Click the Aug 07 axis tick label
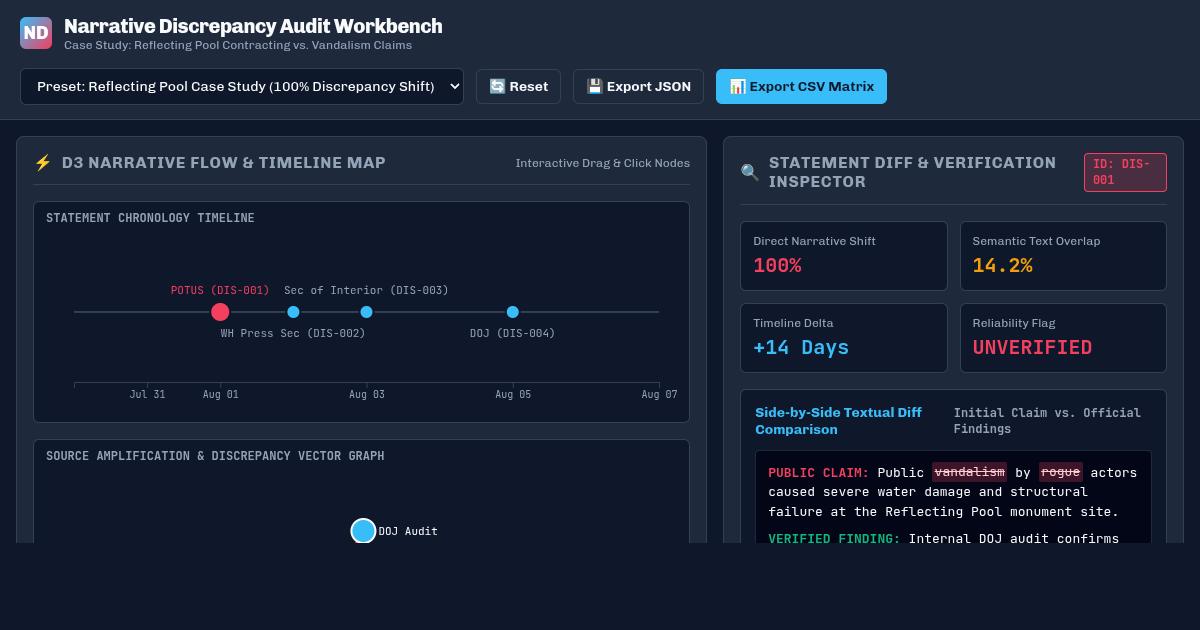The image size is (1200, 630). tap(659, 395)
